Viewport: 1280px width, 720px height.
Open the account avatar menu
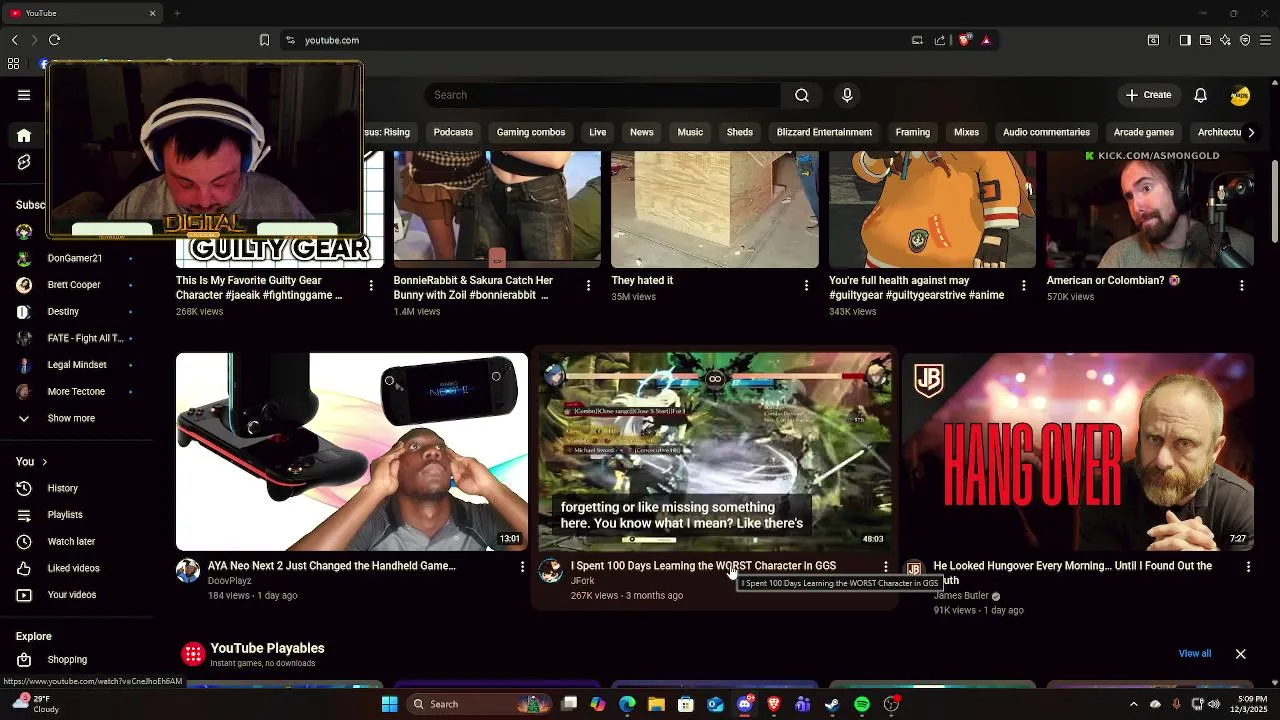click(x=1240, y=95)
